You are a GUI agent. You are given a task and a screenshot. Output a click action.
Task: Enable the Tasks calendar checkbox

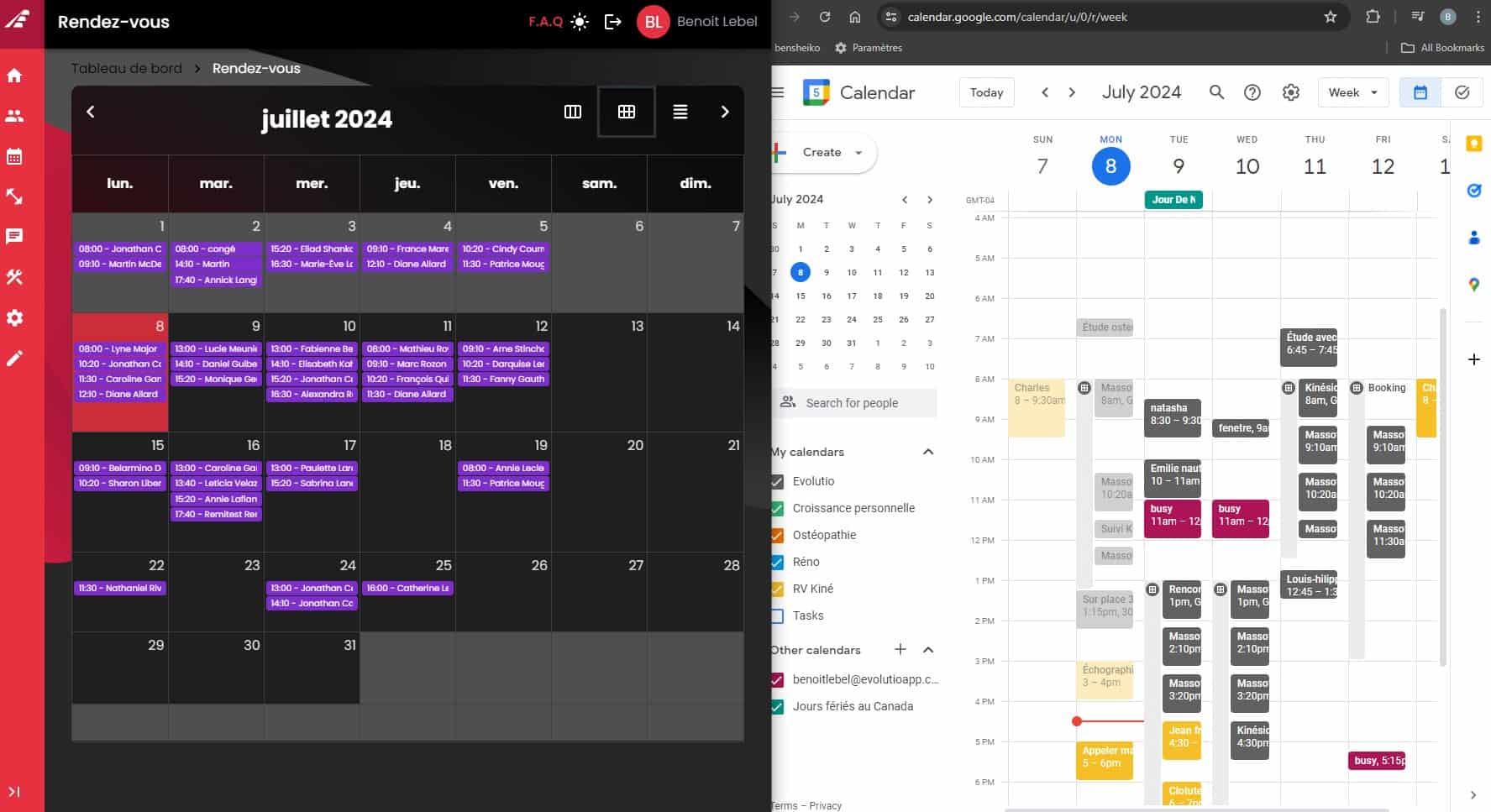tap(777, 616)
